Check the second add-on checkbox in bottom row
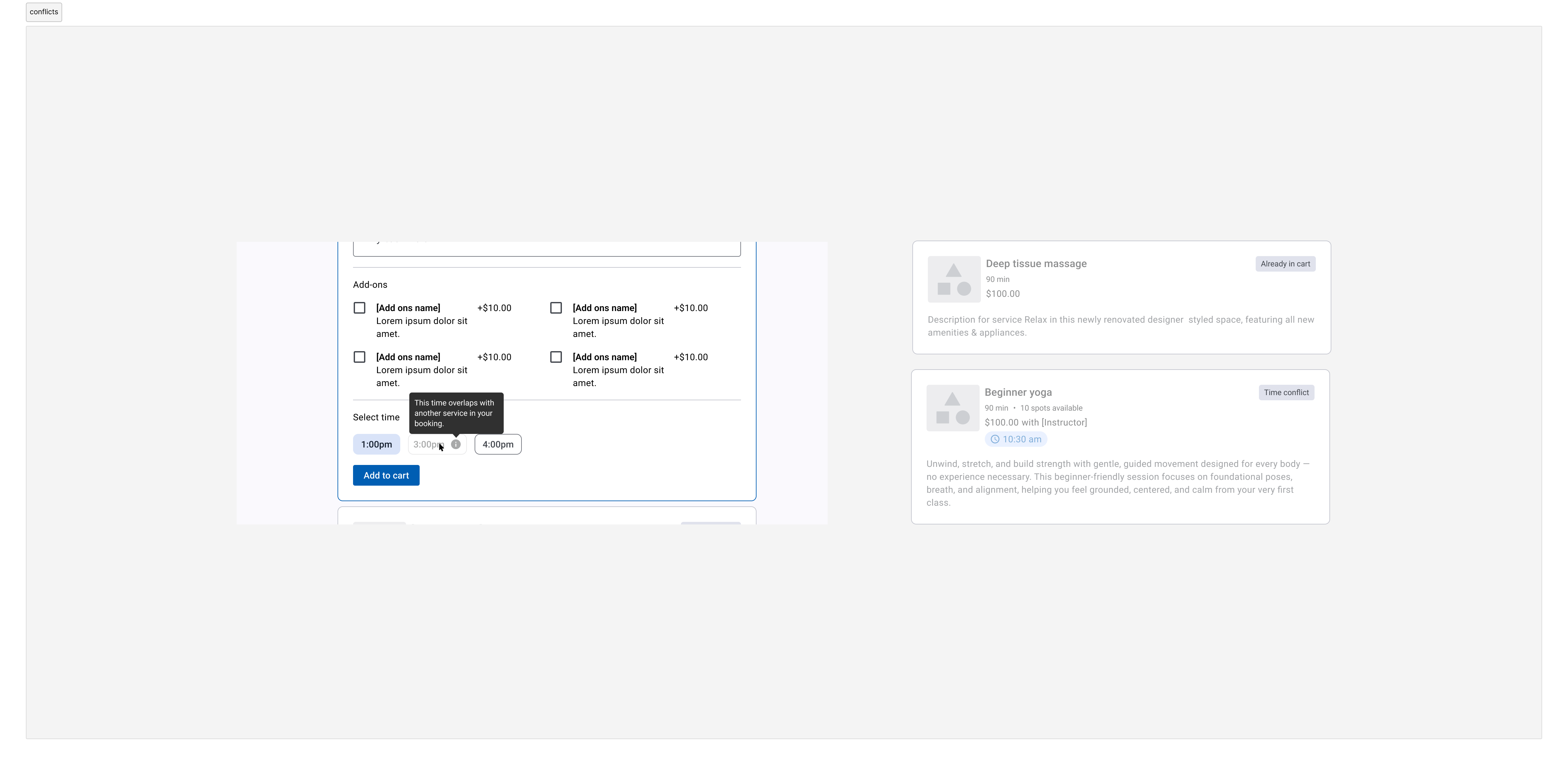The height and width of the screenshot is (765, 1568). (556, 357)
